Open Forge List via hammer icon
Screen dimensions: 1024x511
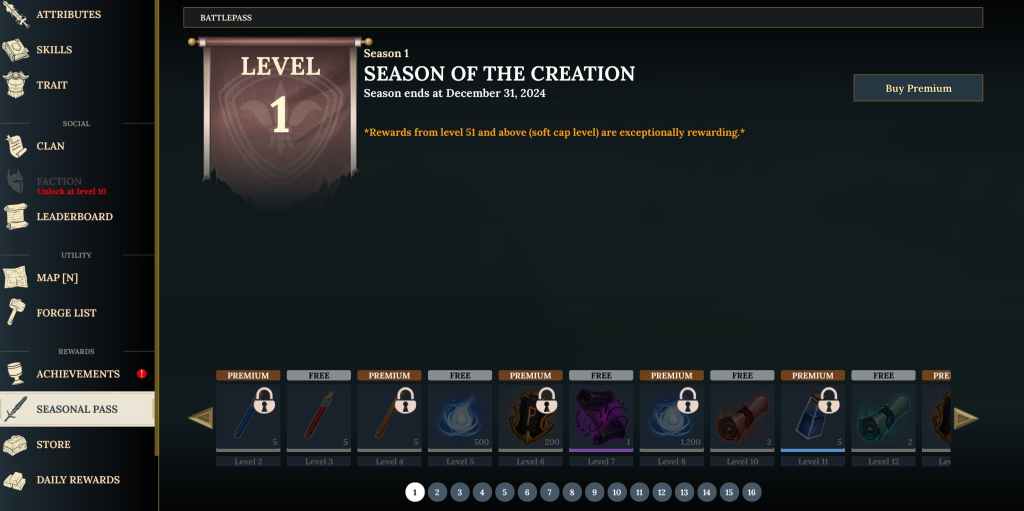pos(16,312)
